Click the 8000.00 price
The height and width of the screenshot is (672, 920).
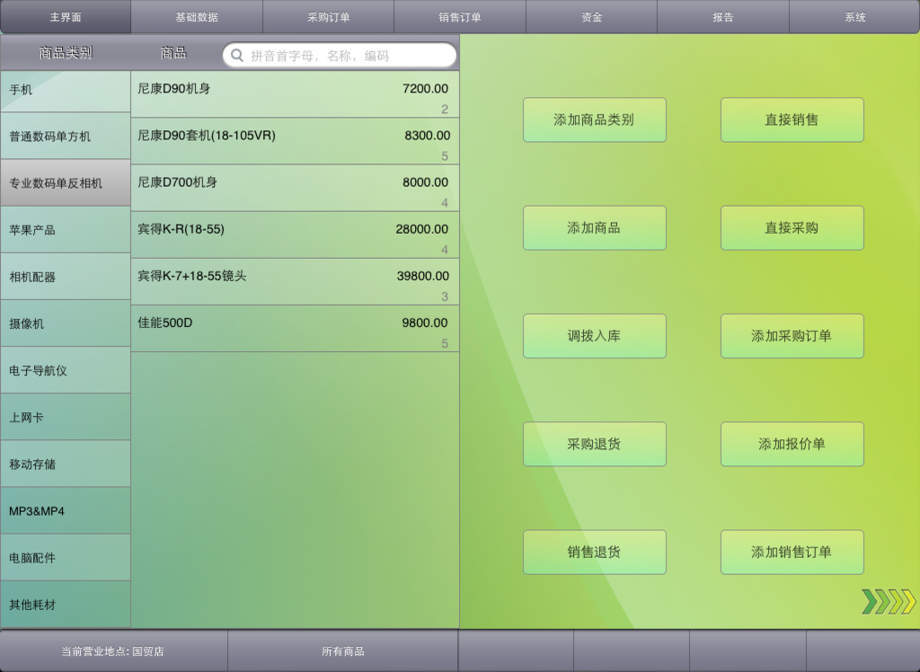[425, 183]
